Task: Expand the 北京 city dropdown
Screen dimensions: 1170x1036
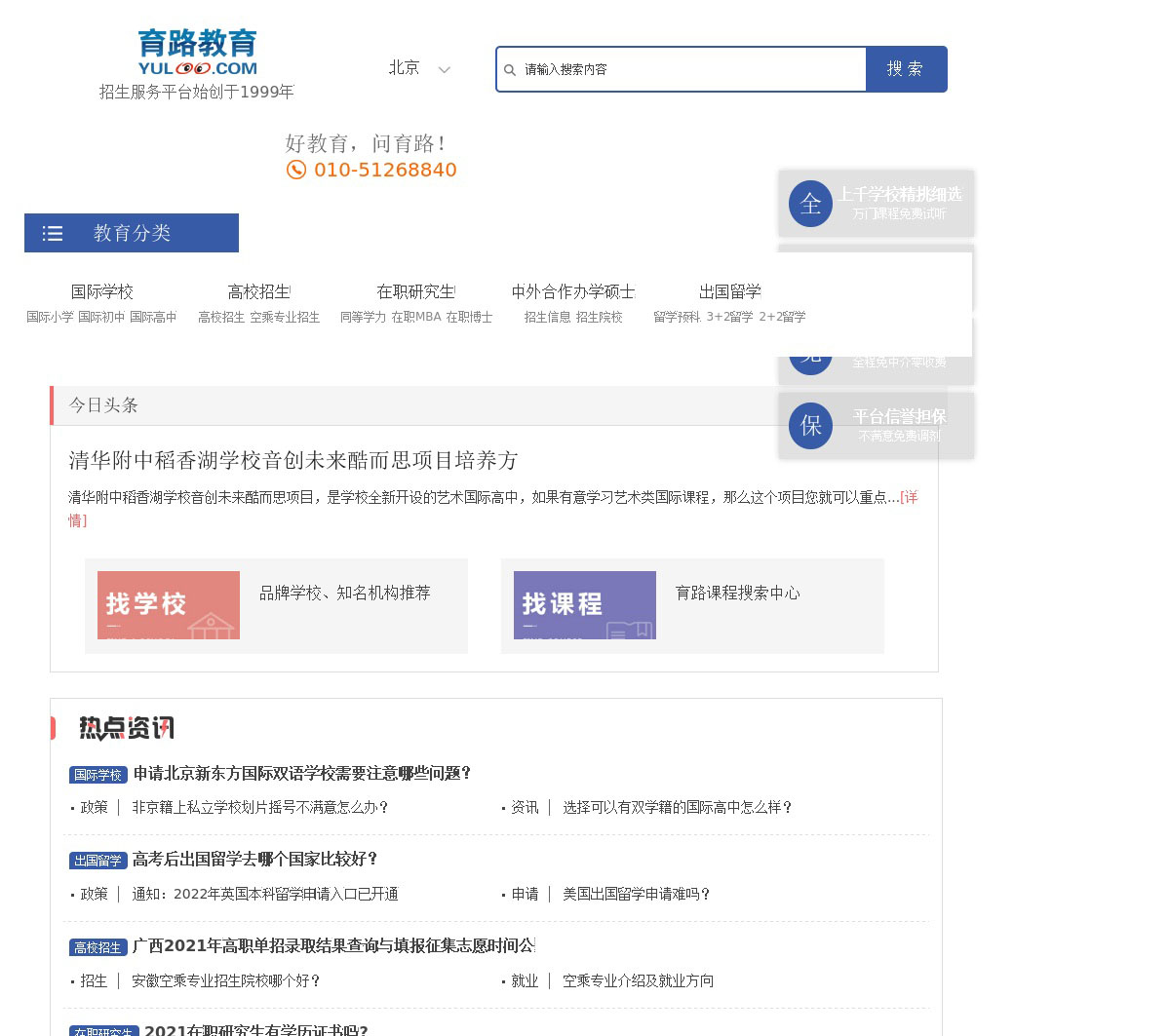Action: 405,68
